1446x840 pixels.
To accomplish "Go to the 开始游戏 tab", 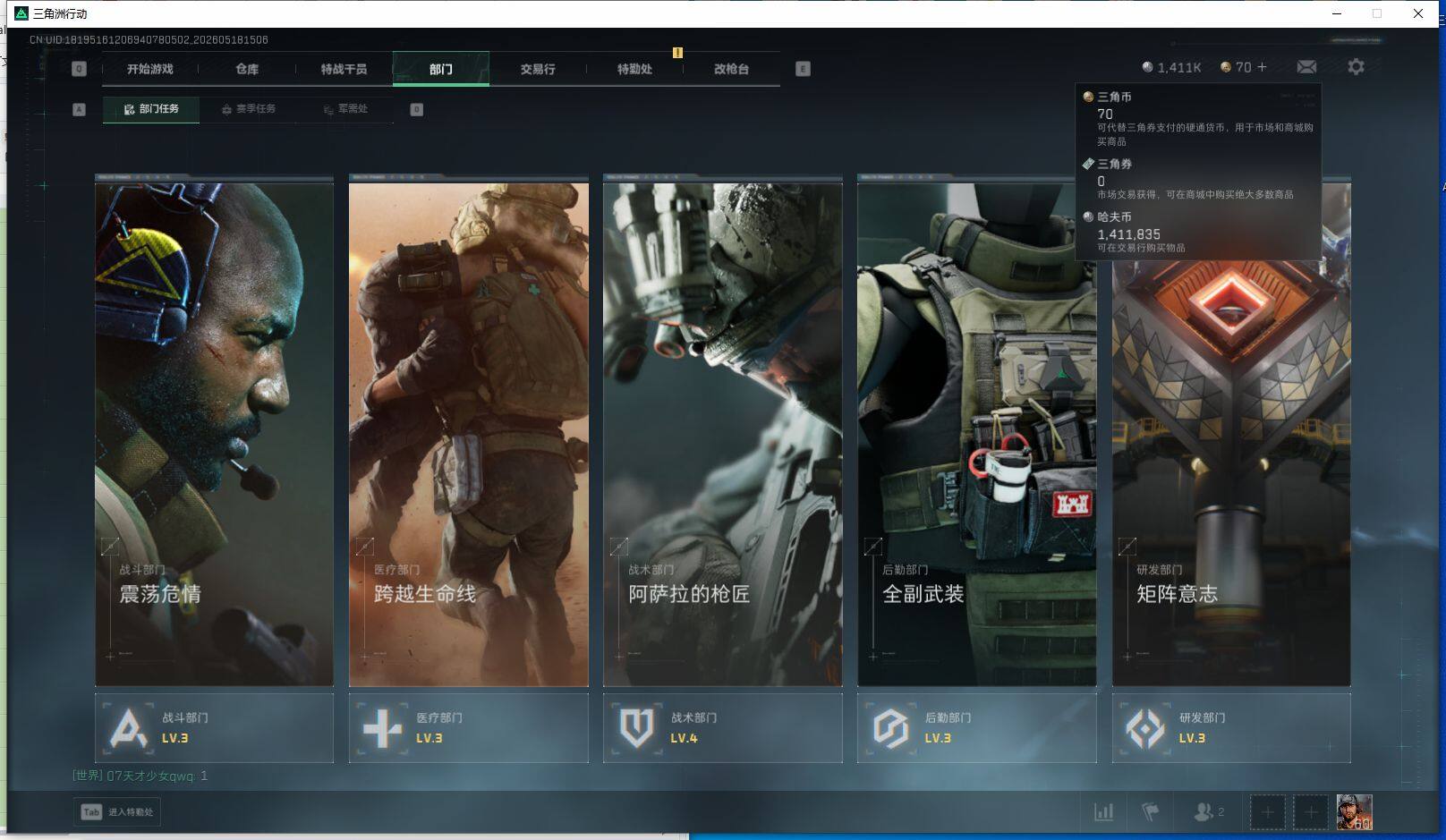I will coord(149,69).
